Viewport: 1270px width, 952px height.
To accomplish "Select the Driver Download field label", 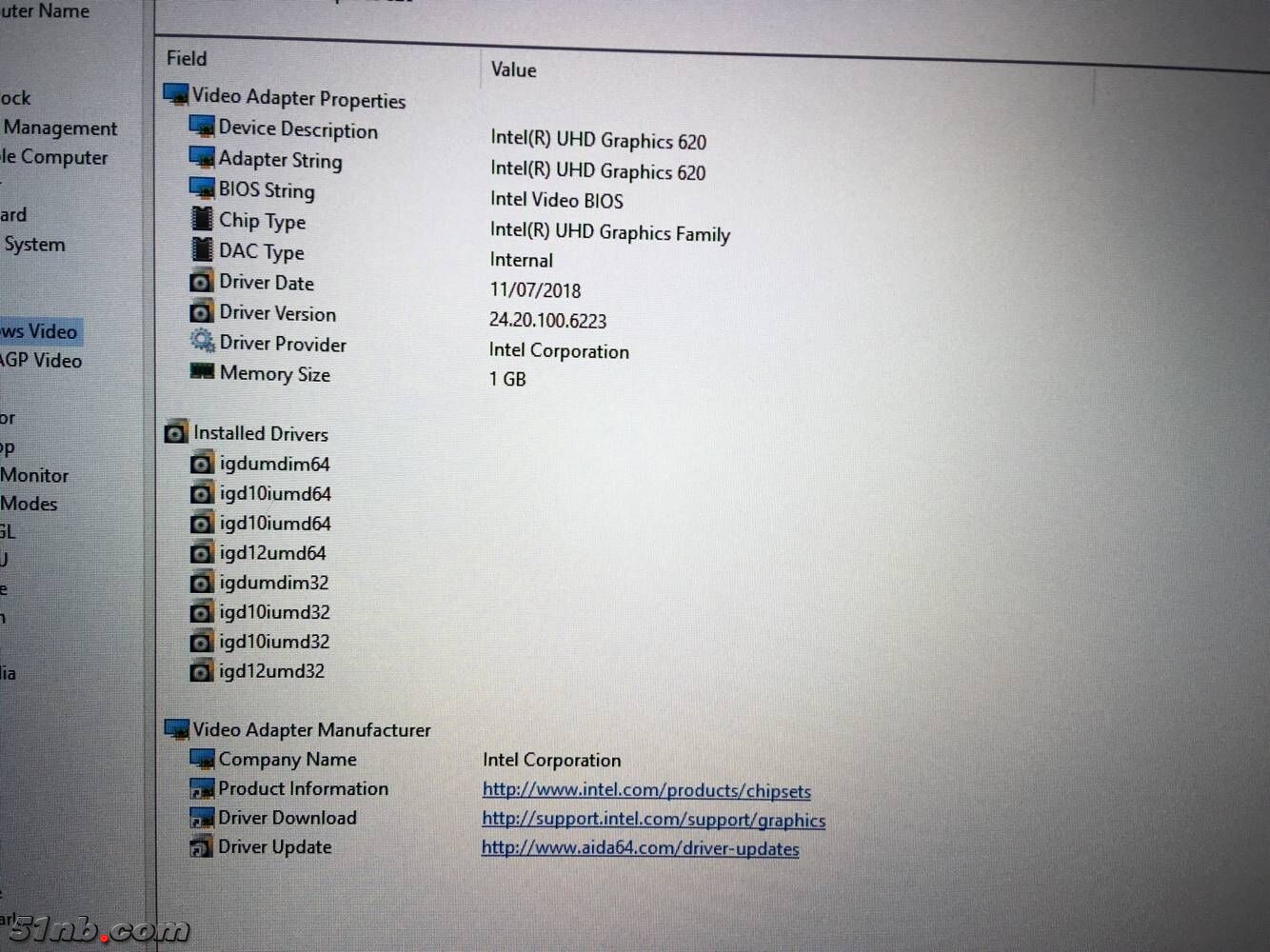I will (x=288, y=818).
